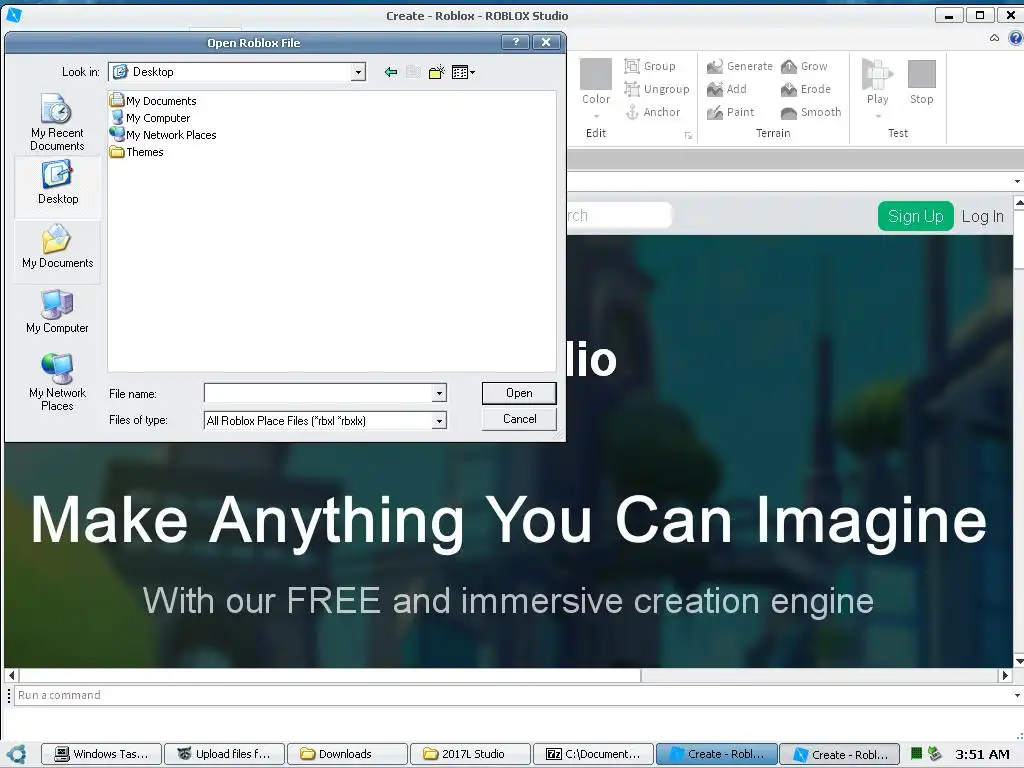Expand the Play dropdown arrow

point(878,116)
